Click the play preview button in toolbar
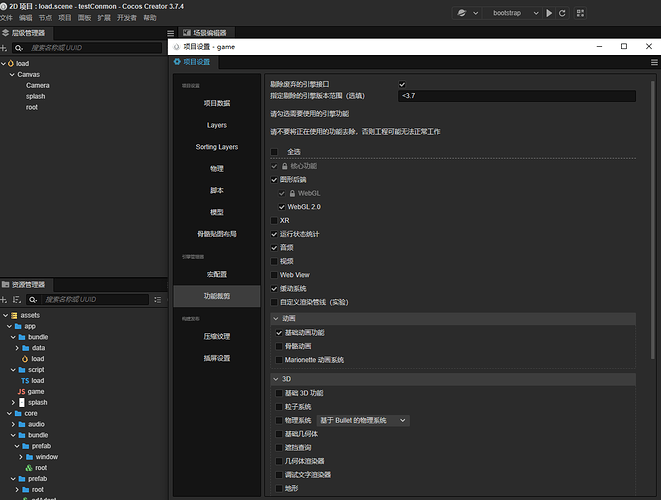 549,13
